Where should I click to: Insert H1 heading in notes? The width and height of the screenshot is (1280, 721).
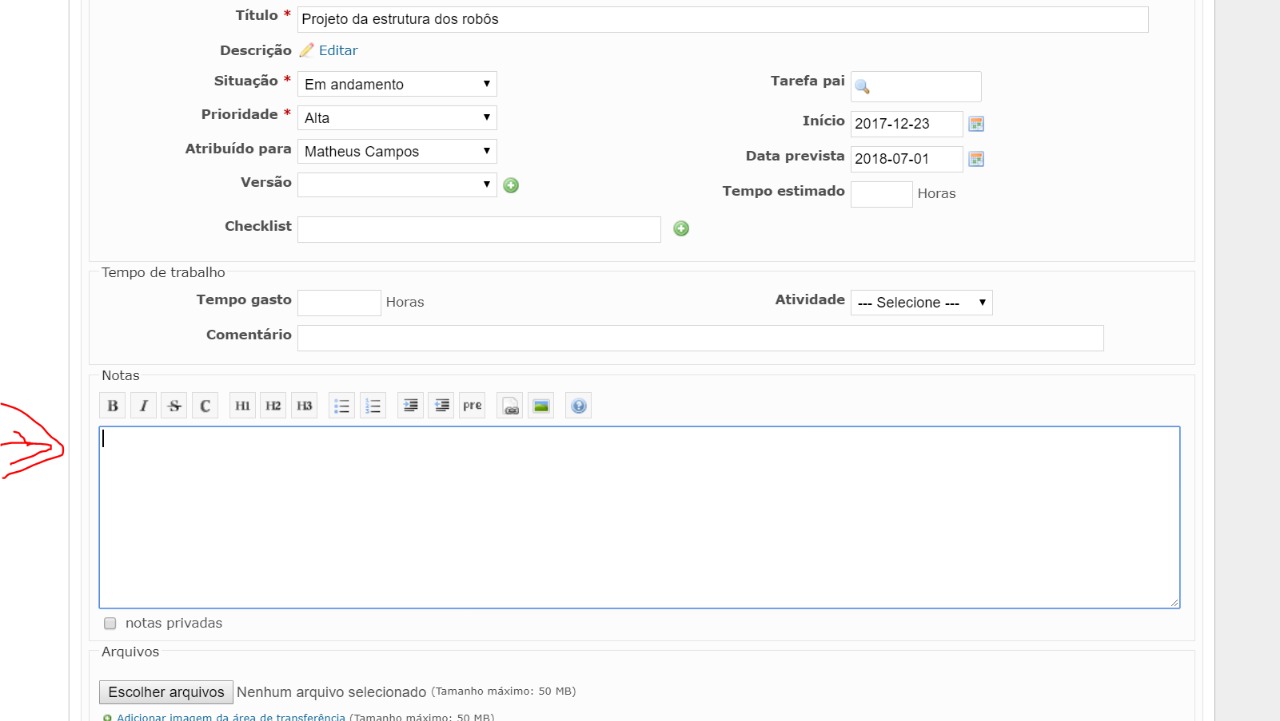[242, 406]
